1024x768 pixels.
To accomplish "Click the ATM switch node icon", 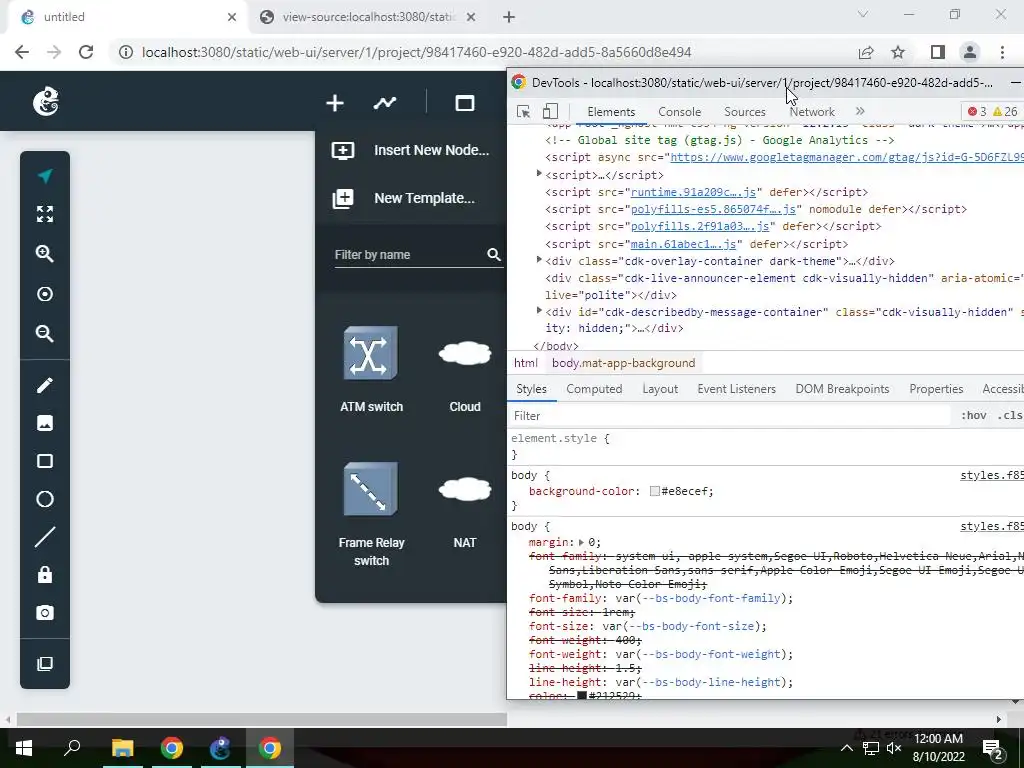I will point(370,353).
